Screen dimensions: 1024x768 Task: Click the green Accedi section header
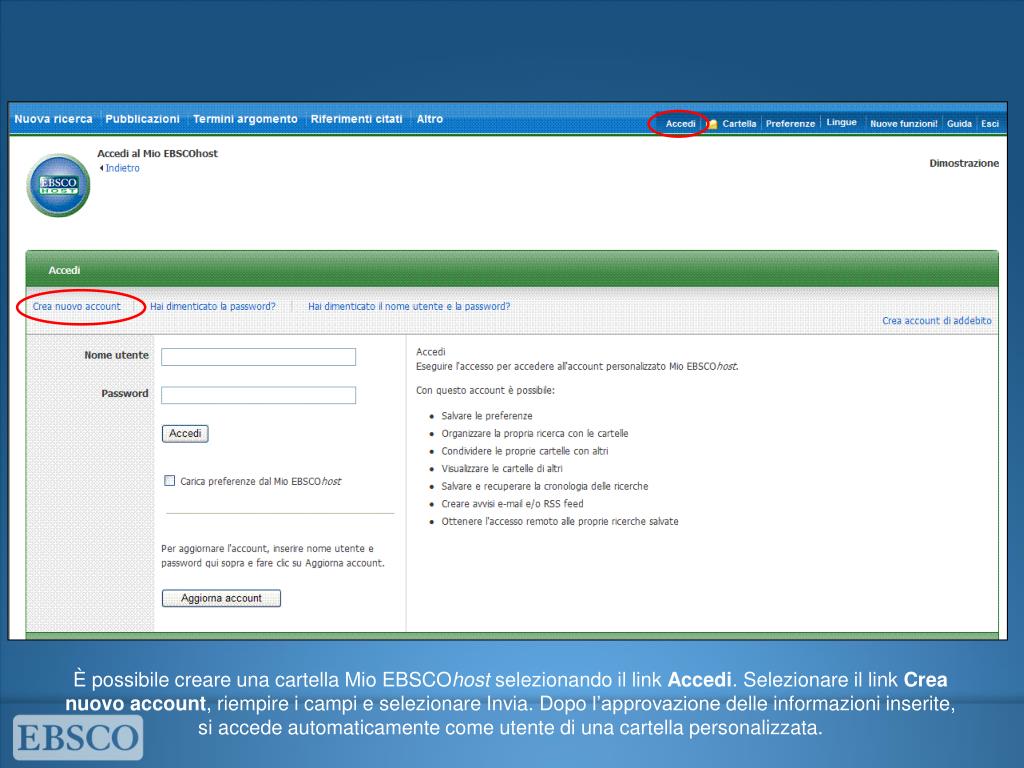[512, 270]
